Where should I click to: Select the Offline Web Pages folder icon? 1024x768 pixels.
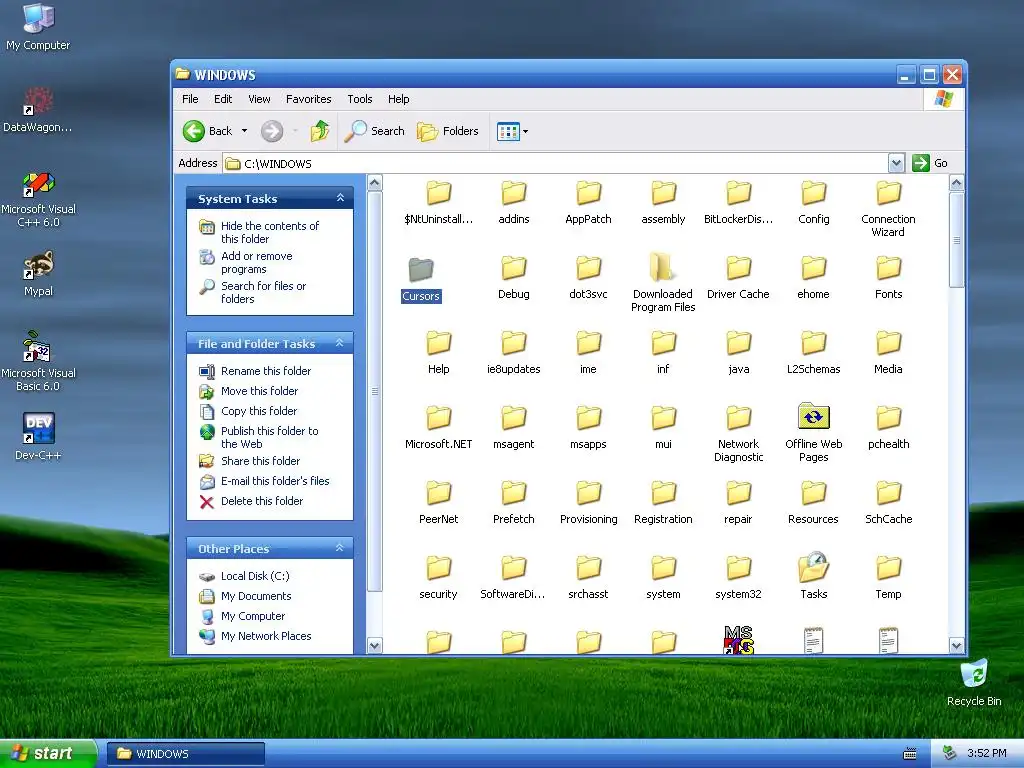[813, 417]
